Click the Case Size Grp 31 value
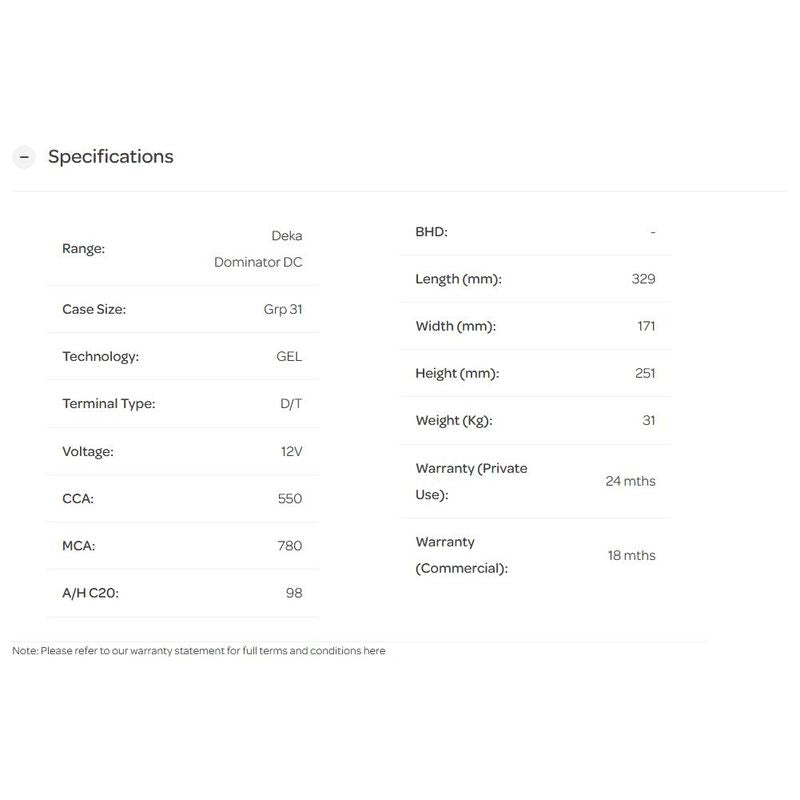The width and height of the screenshot is (800, 800). pos(283,309)
